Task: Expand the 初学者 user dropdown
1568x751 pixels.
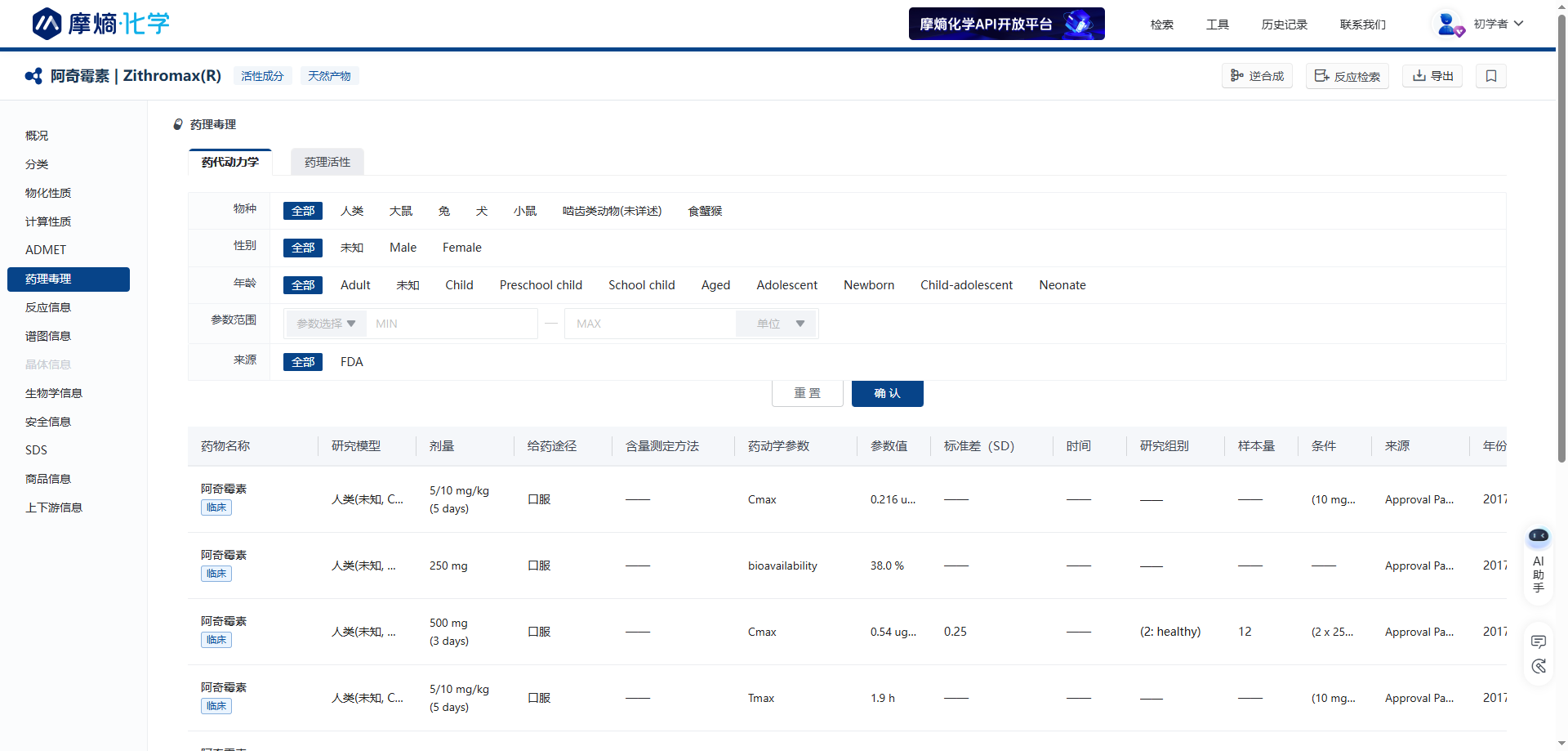Action: click(x=1499, y=24)
